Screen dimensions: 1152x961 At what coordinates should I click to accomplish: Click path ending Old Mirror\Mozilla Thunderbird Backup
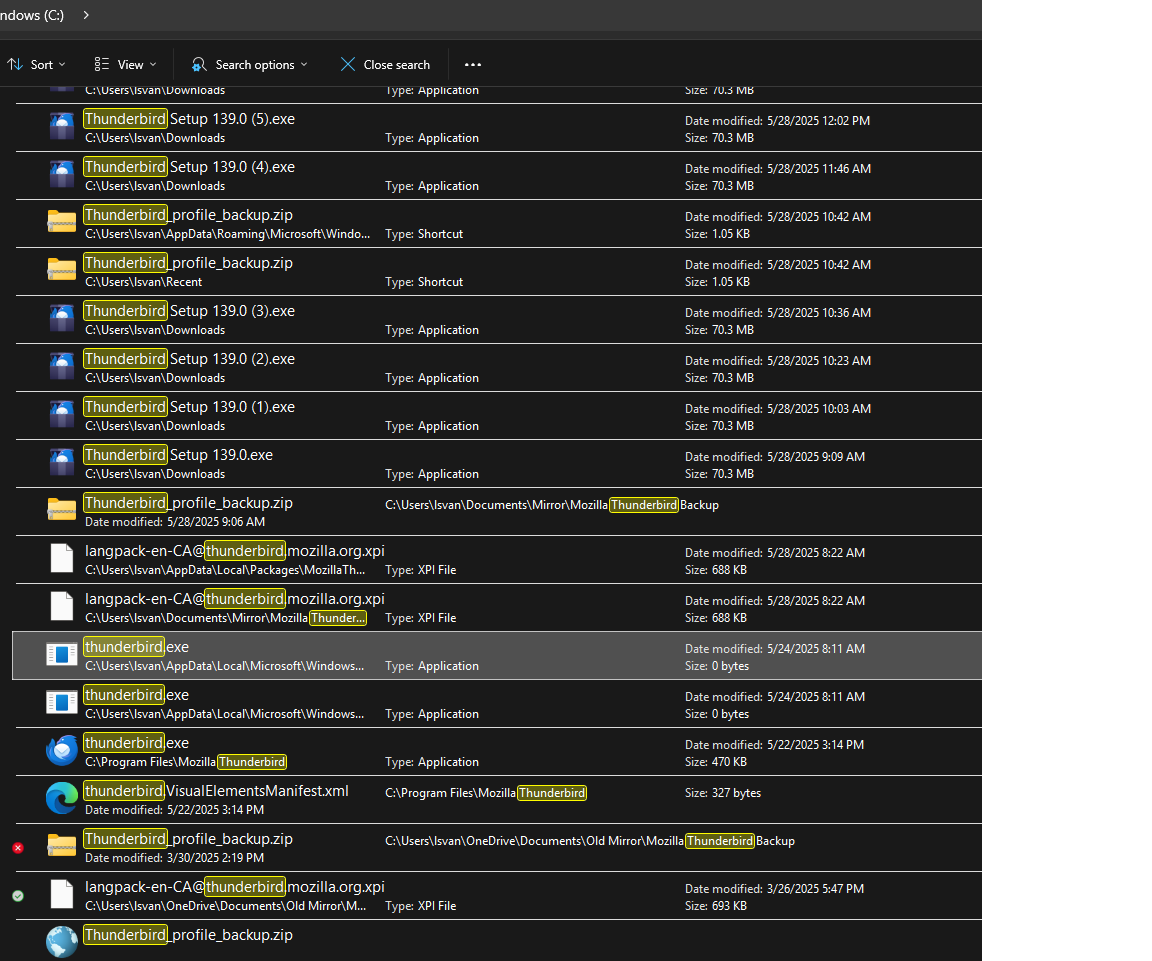pos(590,841)
